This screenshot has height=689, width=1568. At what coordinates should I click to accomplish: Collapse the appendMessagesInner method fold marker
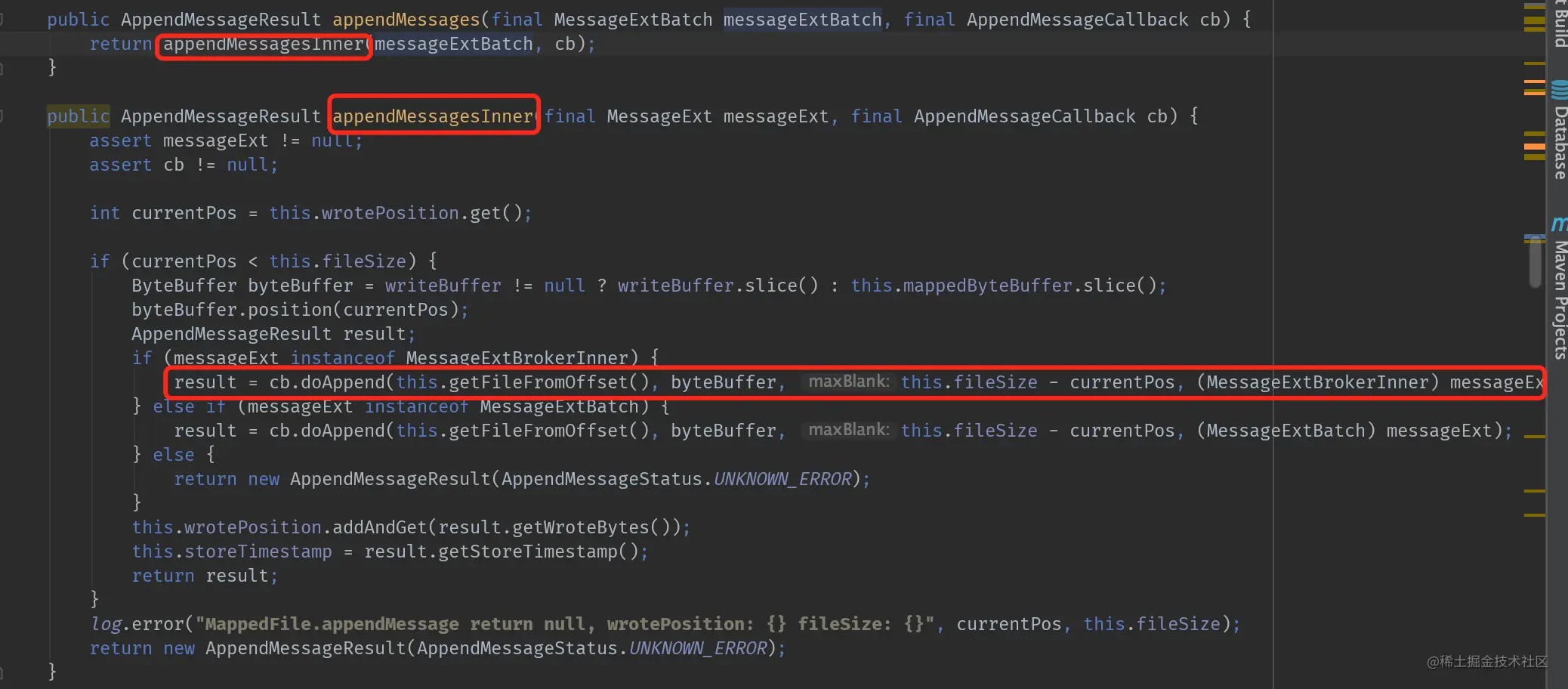click(2, 116)
